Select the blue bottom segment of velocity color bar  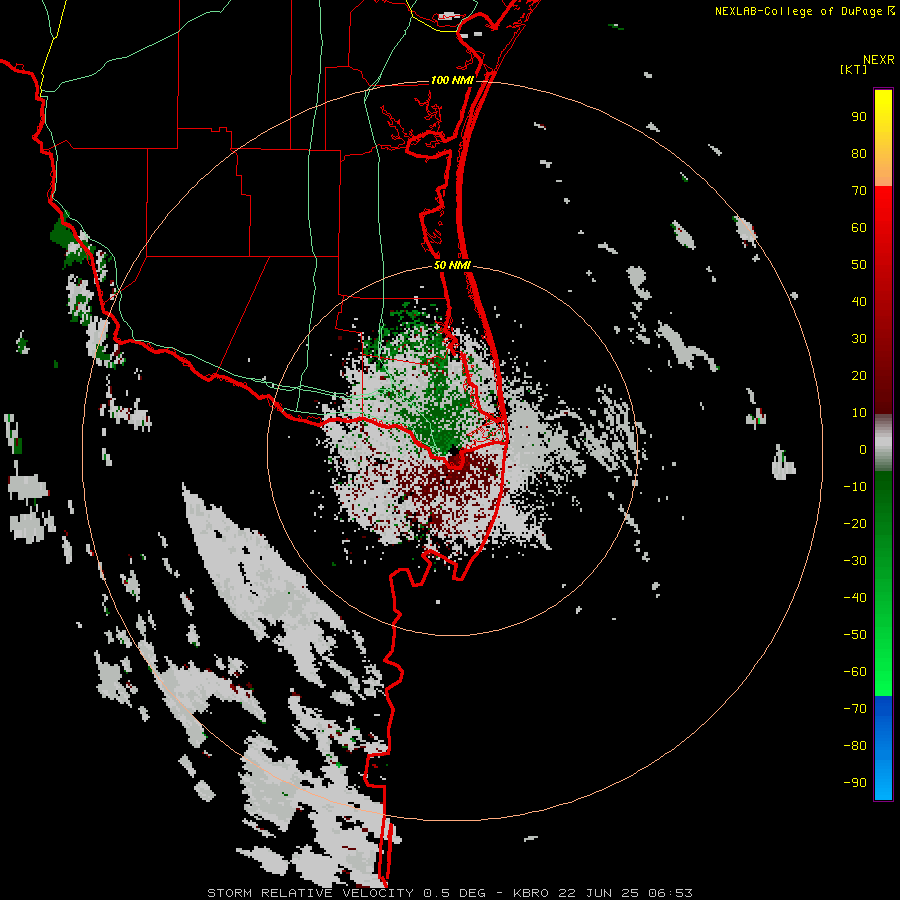pyautogui.click(x=883, y=748)
